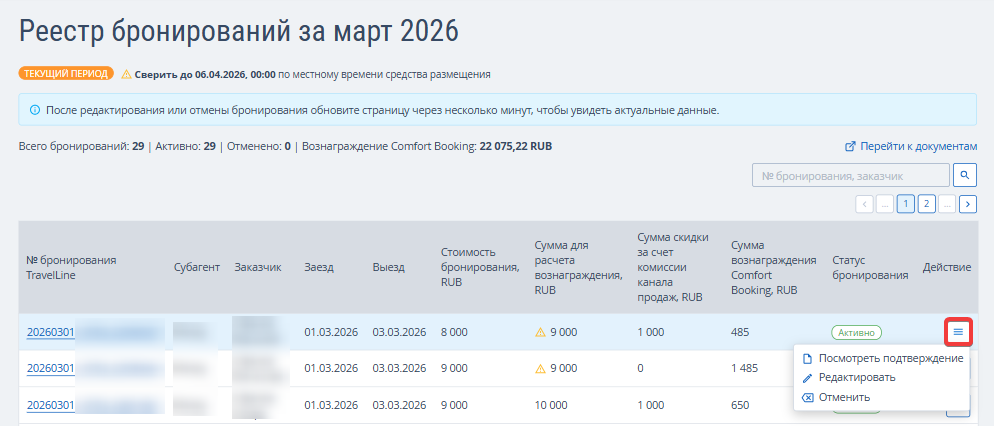Open the action menu in the first row
Image resolution: width=994 pixels, height=426 pixels.
pos(958,331)
